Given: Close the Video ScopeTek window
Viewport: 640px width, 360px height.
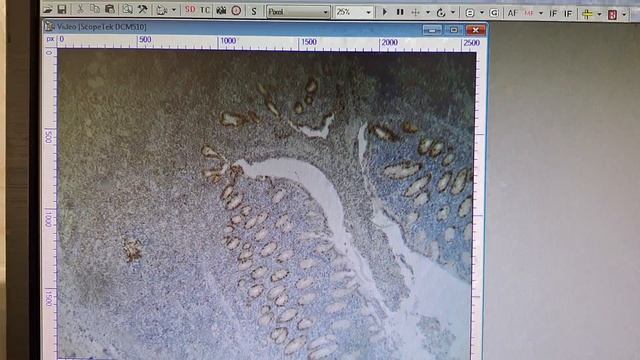Looking at the screenshot, I should pos(476,30).
